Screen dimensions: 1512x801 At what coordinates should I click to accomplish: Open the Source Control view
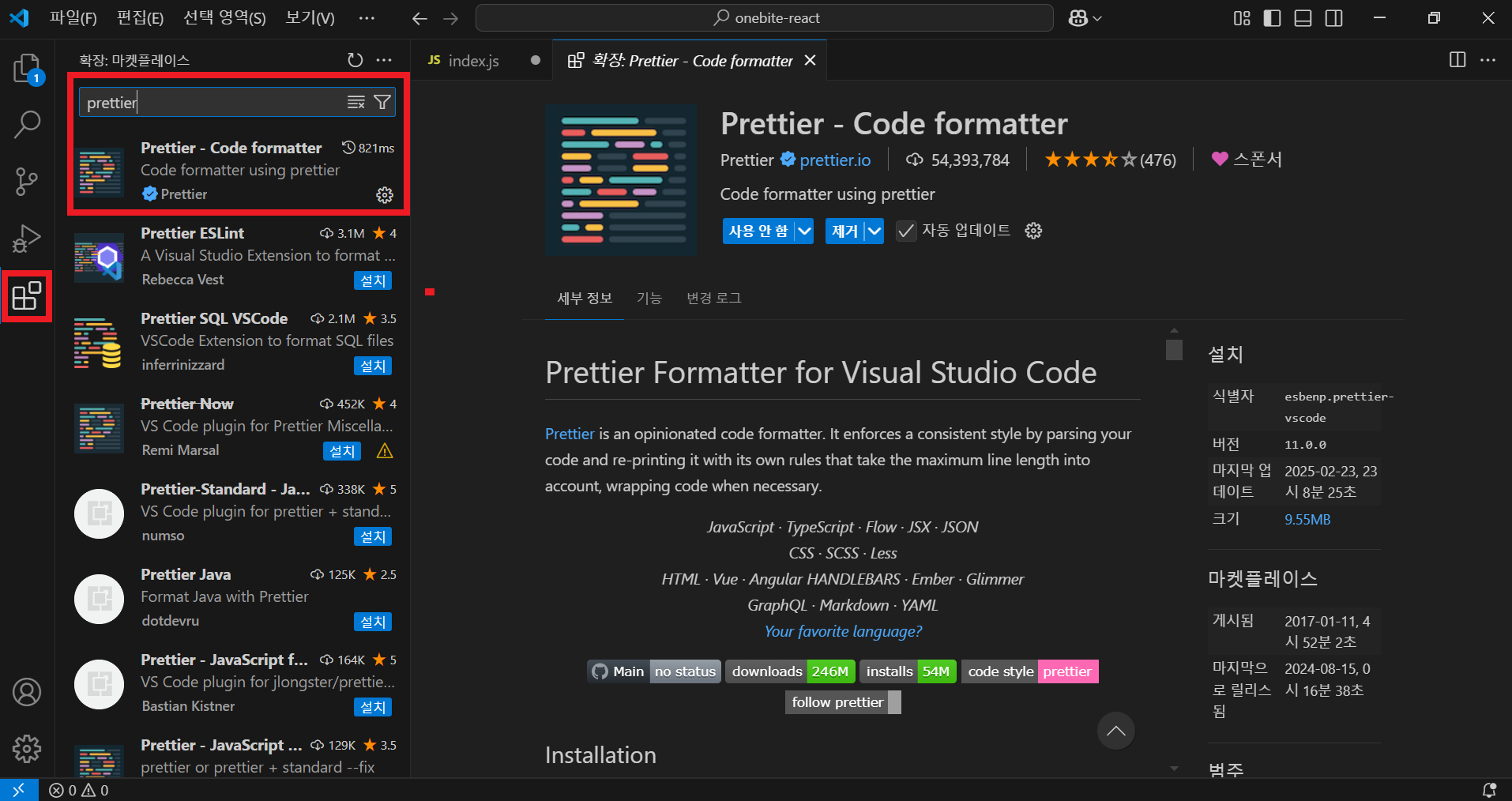(x=27, y=182)
